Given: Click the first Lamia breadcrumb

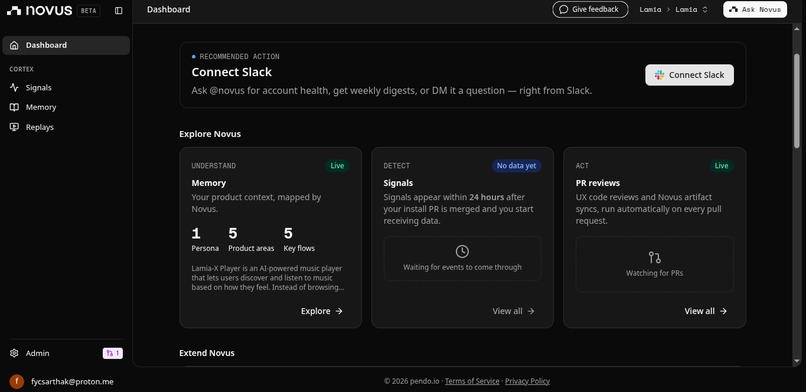Looking at the screenshot, I should pos(650,9).
